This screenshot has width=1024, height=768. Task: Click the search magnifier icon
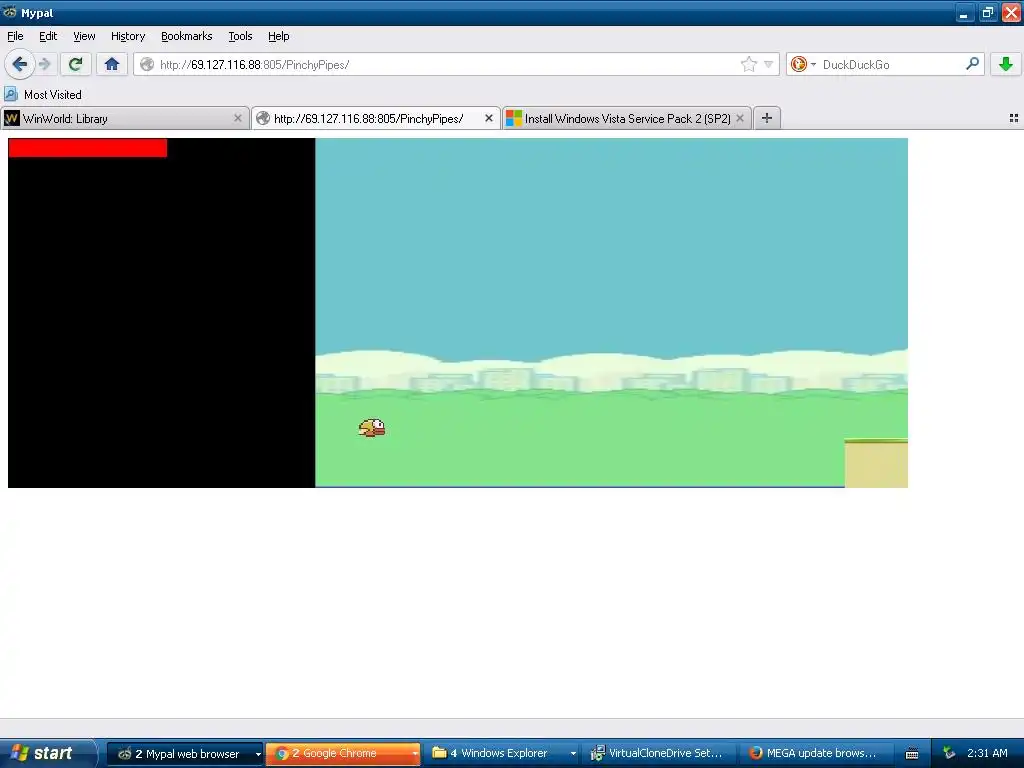[972, 64]
